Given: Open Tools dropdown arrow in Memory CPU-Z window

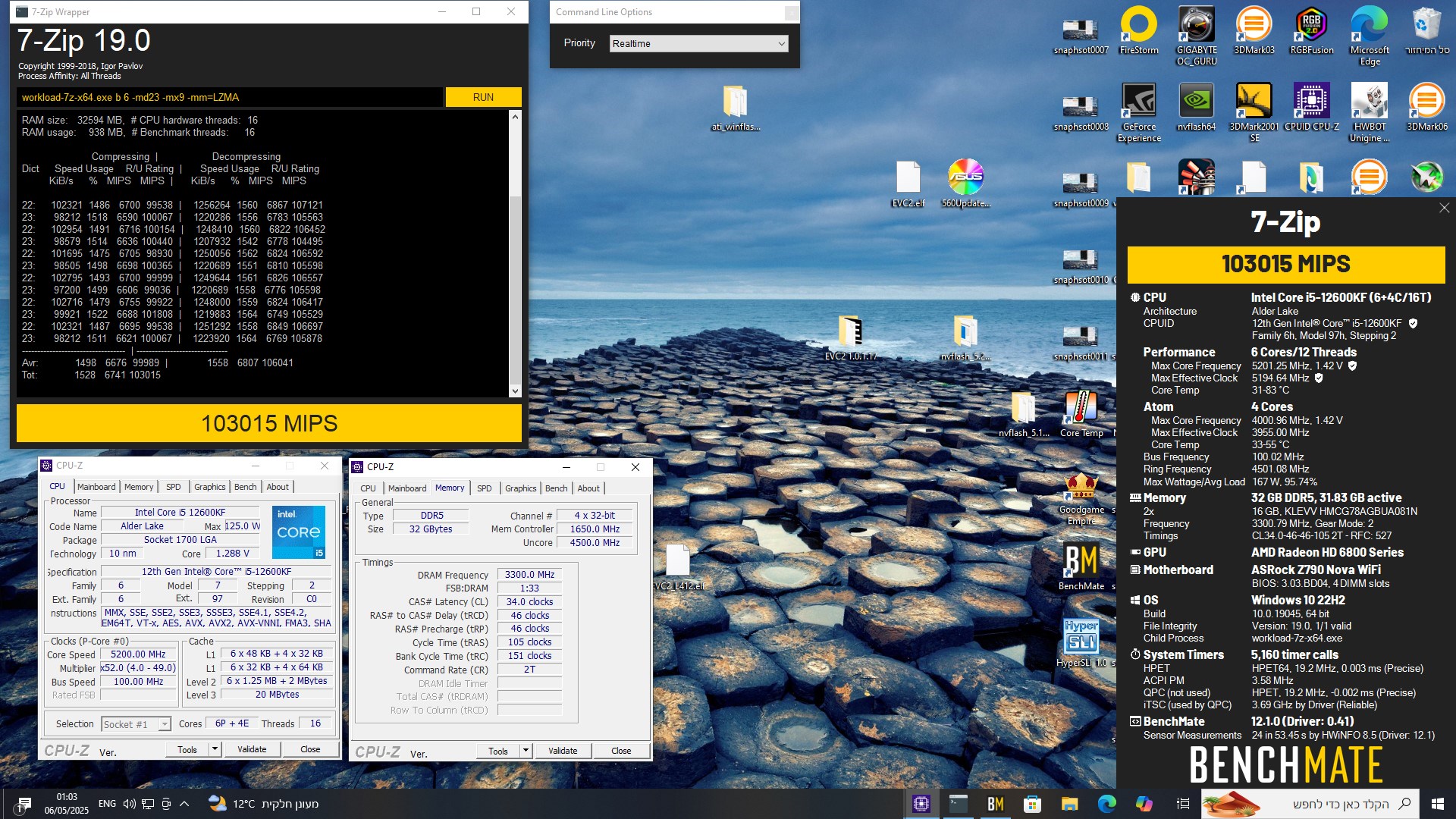Looking at the screenshot, I should coord(526,751).
